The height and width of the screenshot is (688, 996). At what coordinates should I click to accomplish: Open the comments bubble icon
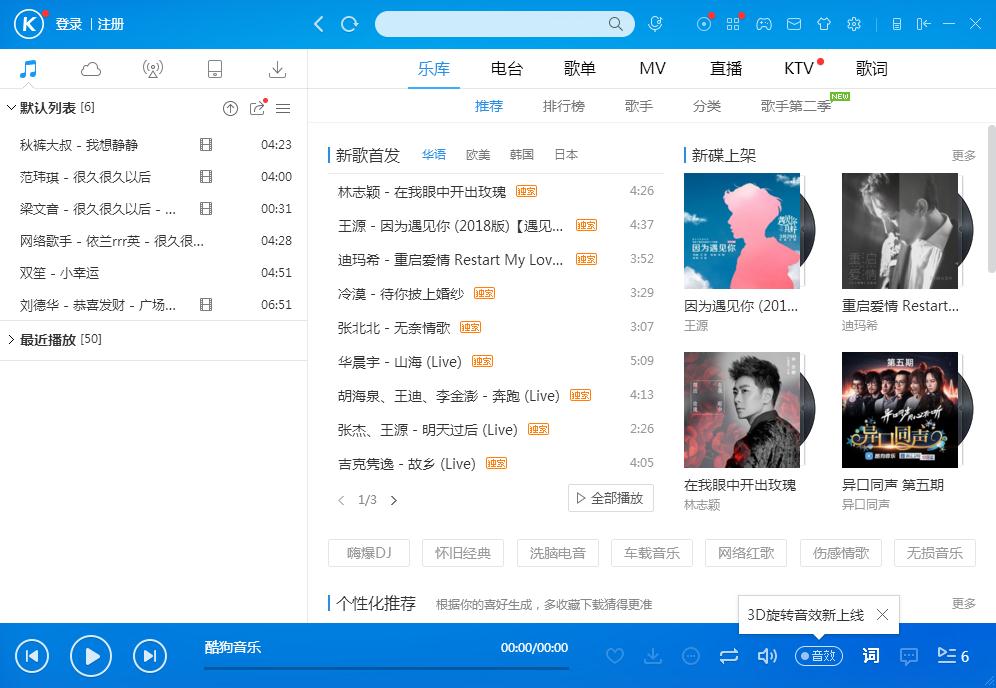pos(909,656)
